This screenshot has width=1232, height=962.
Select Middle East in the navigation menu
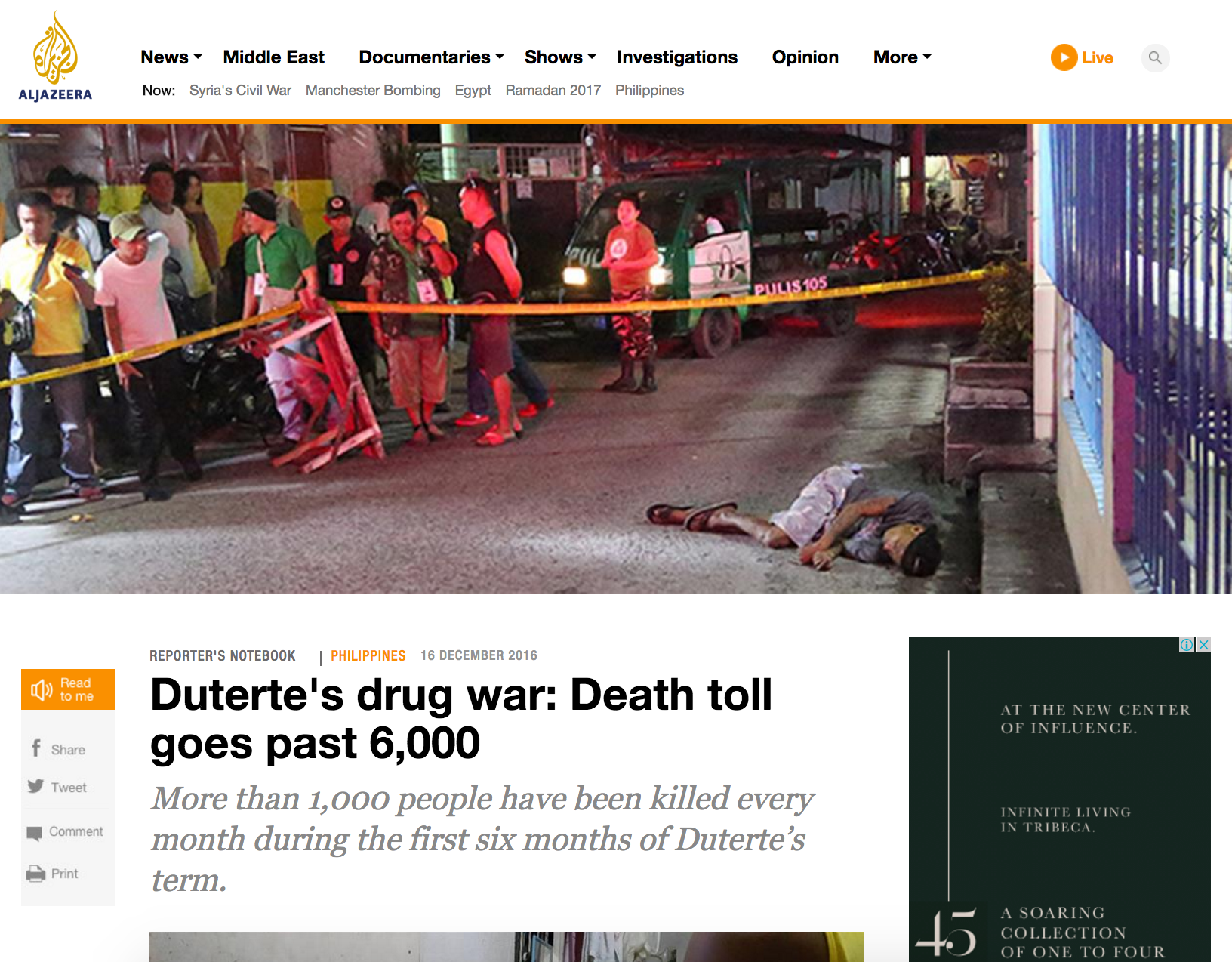[x=273, y=57]
